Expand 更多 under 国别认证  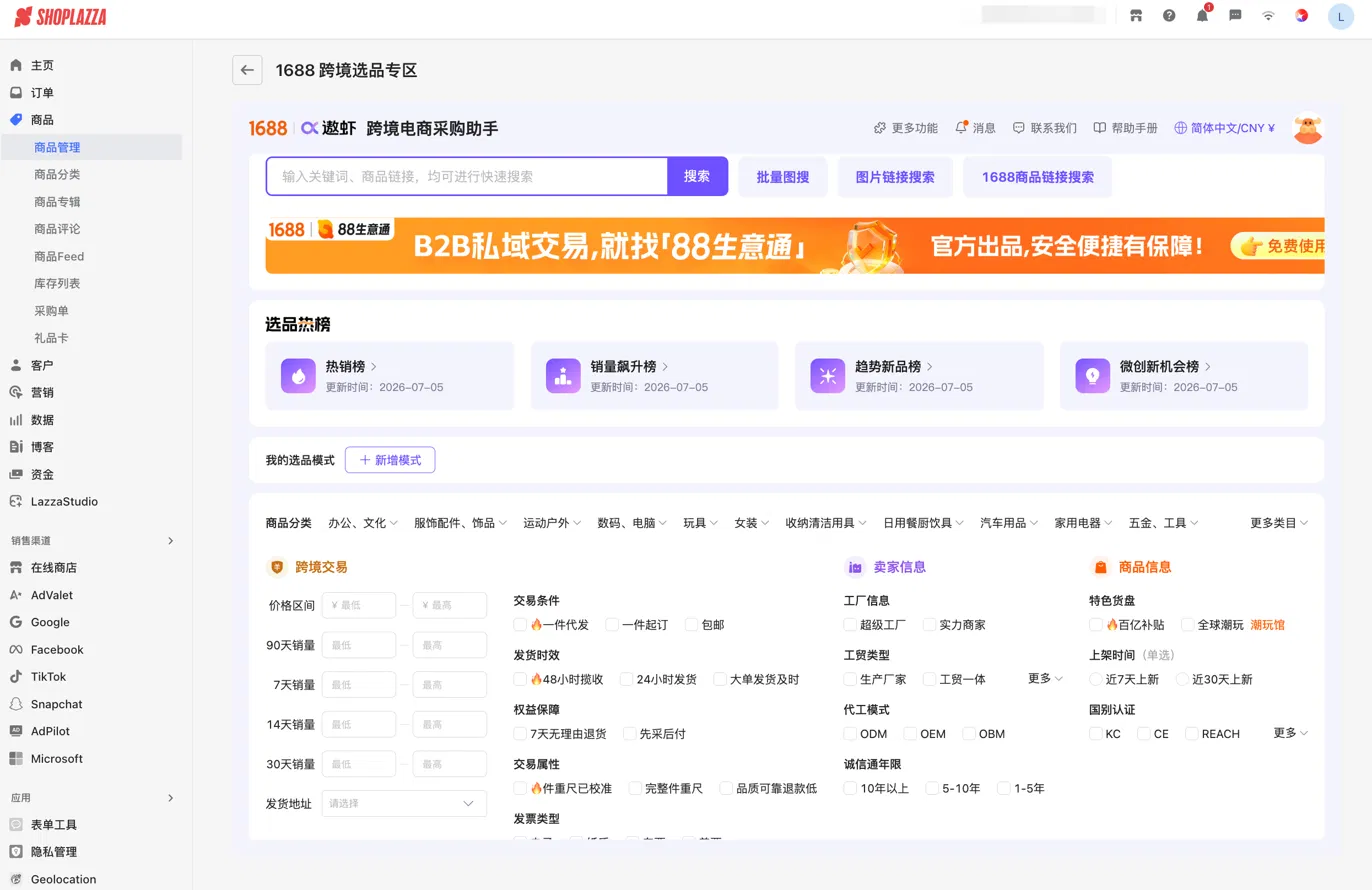[1290, 733]
